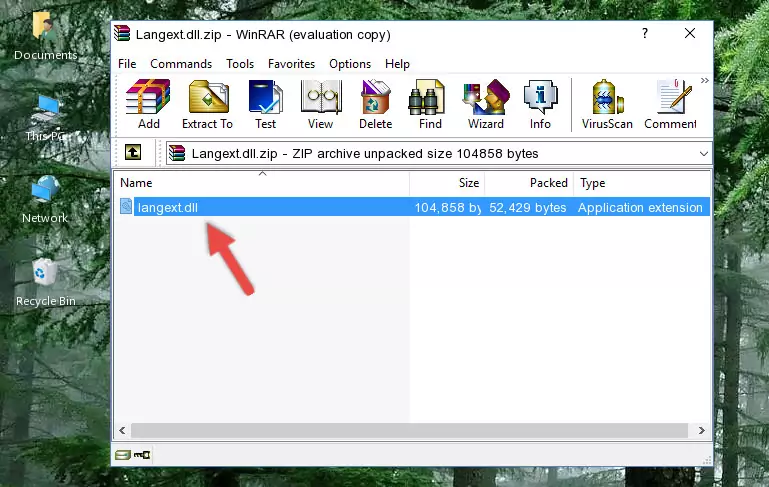Screen dimensions: 769x487
Task: Click the horizontal scrollbar left arrow
Action: [122, 430]
